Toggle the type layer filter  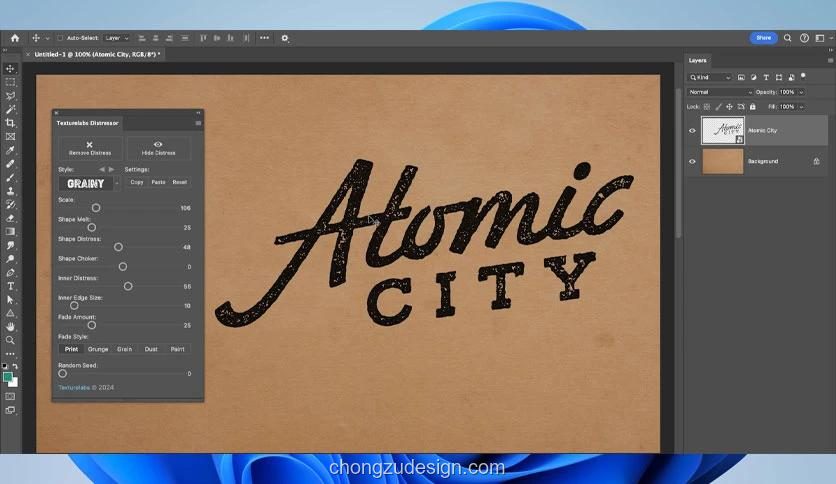pyautogui.click(x=766, y=77)
